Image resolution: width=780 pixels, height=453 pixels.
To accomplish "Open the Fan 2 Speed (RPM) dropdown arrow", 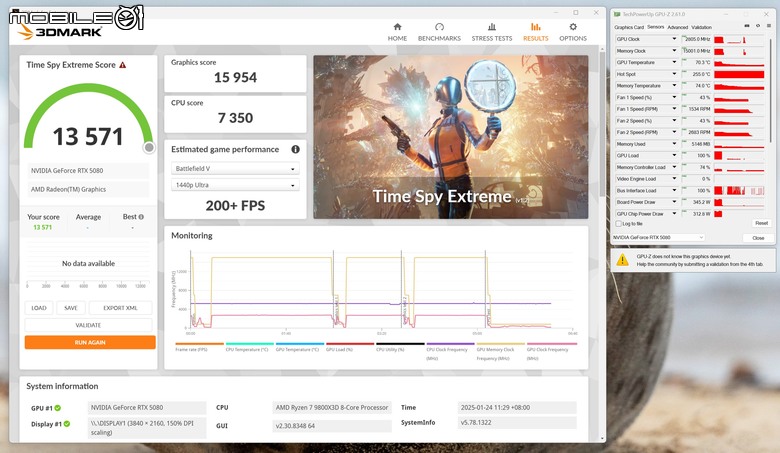I will [674, 132].
